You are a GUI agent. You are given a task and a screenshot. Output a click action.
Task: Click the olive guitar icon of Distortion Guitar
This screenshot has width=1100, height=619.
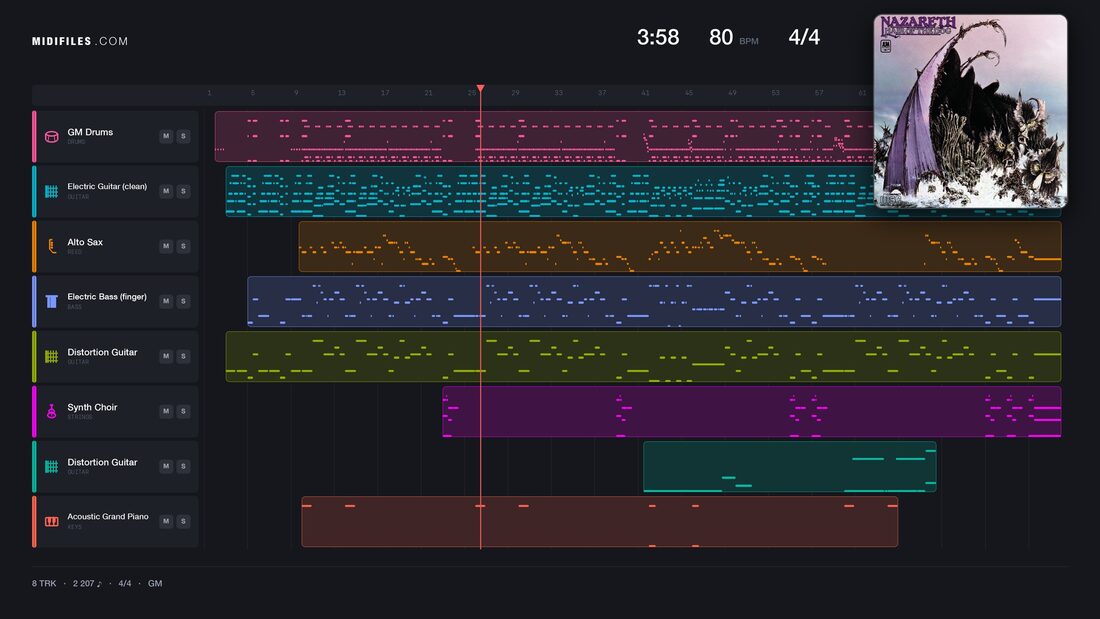pyautogui.click(x=51, y=357)
